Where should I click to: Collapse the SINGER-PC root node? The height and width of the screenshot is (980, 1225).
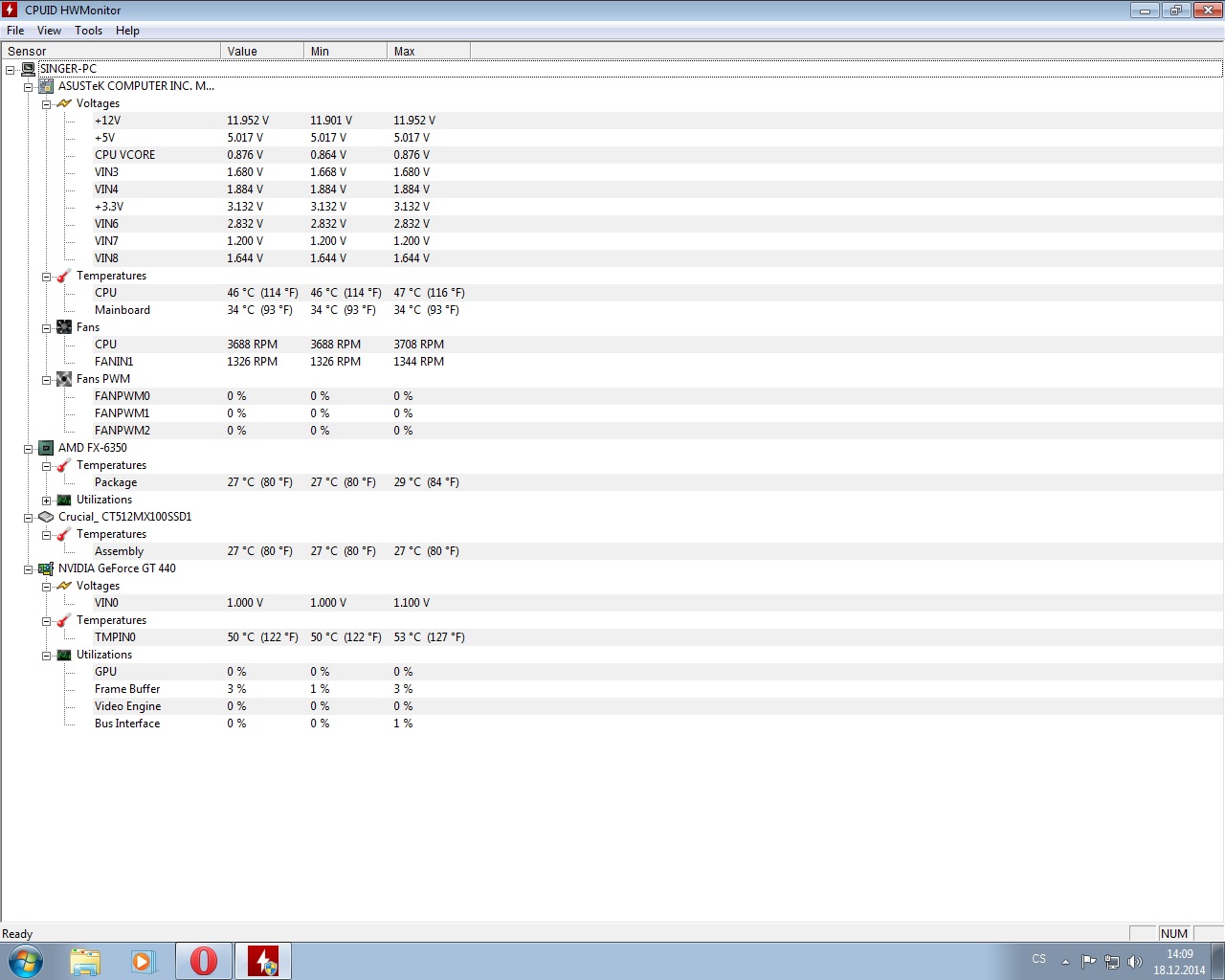[10, 70]
